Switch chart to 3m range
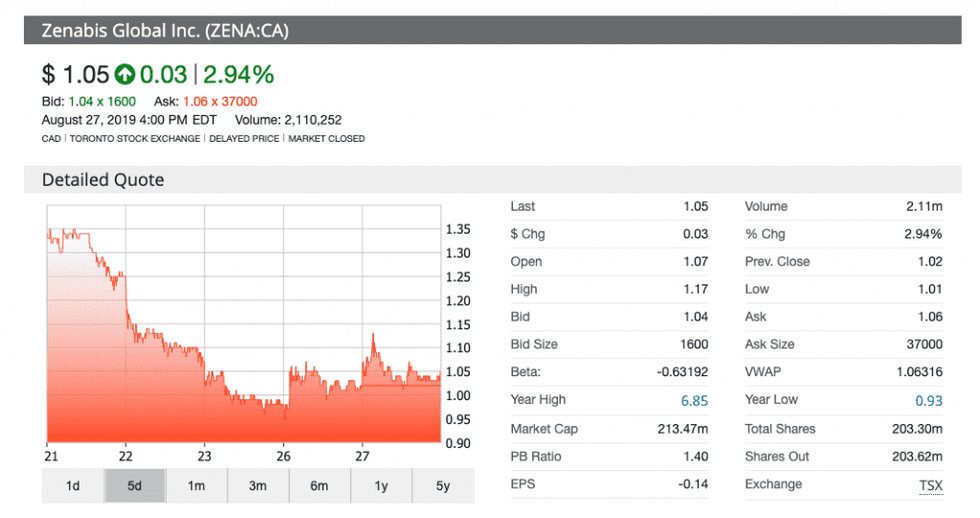 [x=258, y=486]
